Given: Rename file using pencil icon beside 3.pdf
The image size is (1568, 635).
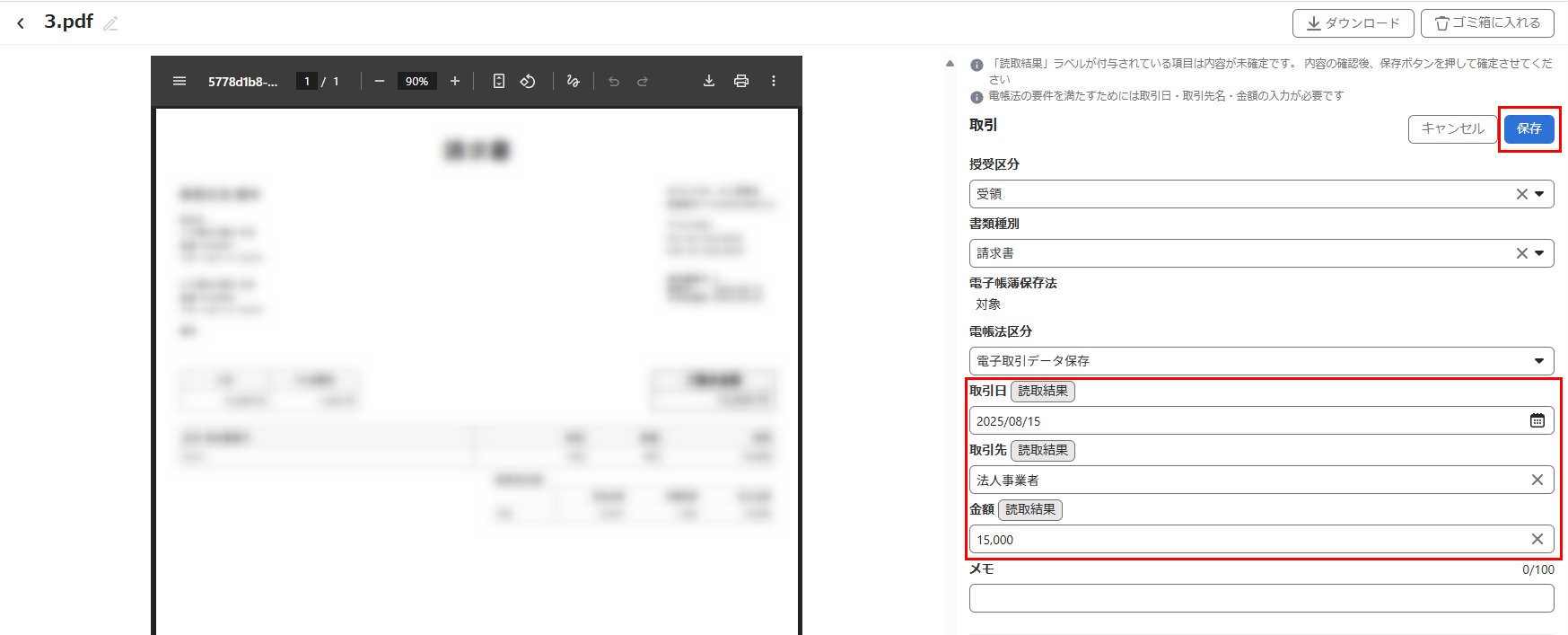Looking at the screenshot, I should (110, 23).
